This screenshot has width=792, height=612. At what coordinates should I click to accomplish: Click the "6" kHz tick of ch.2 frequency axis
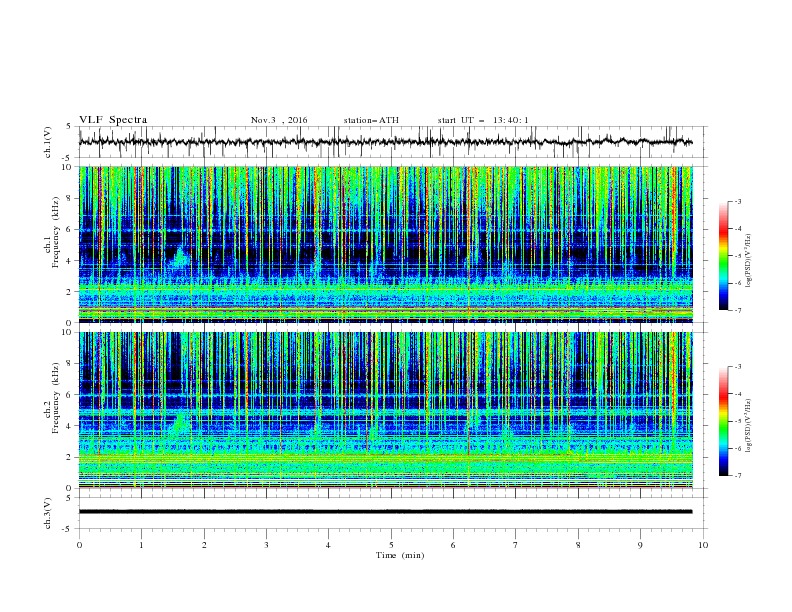69,395
